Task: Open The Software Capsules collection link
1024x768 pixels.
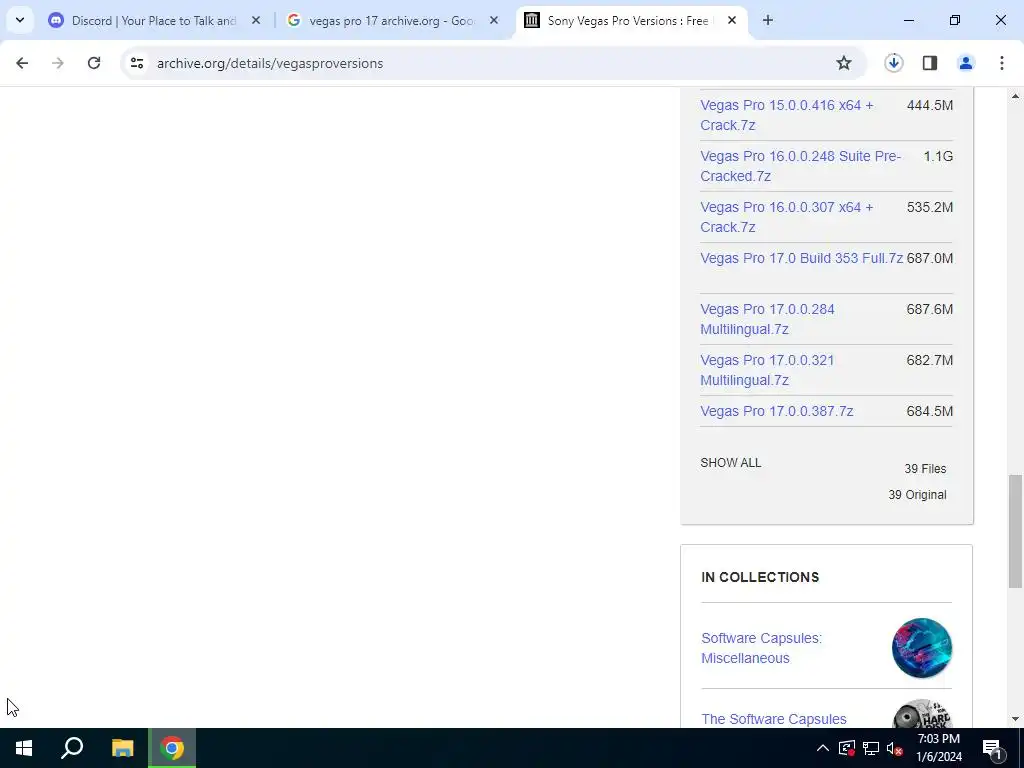Action: coord(774,719)
